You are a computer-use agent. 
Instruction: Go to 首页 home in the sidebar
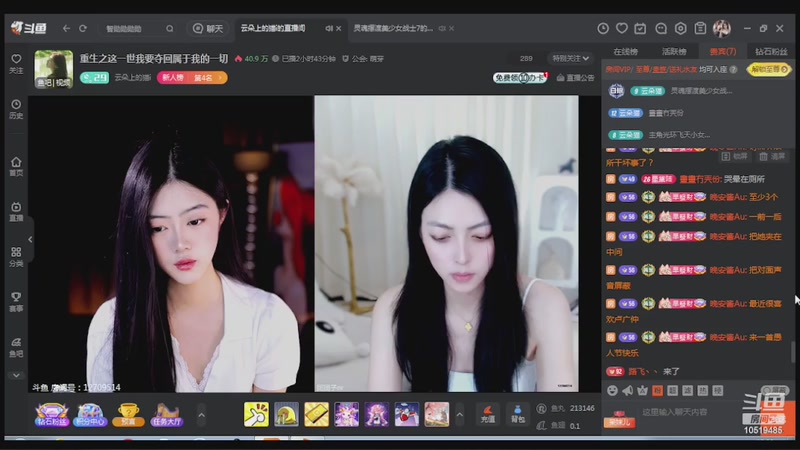(16, 166)
